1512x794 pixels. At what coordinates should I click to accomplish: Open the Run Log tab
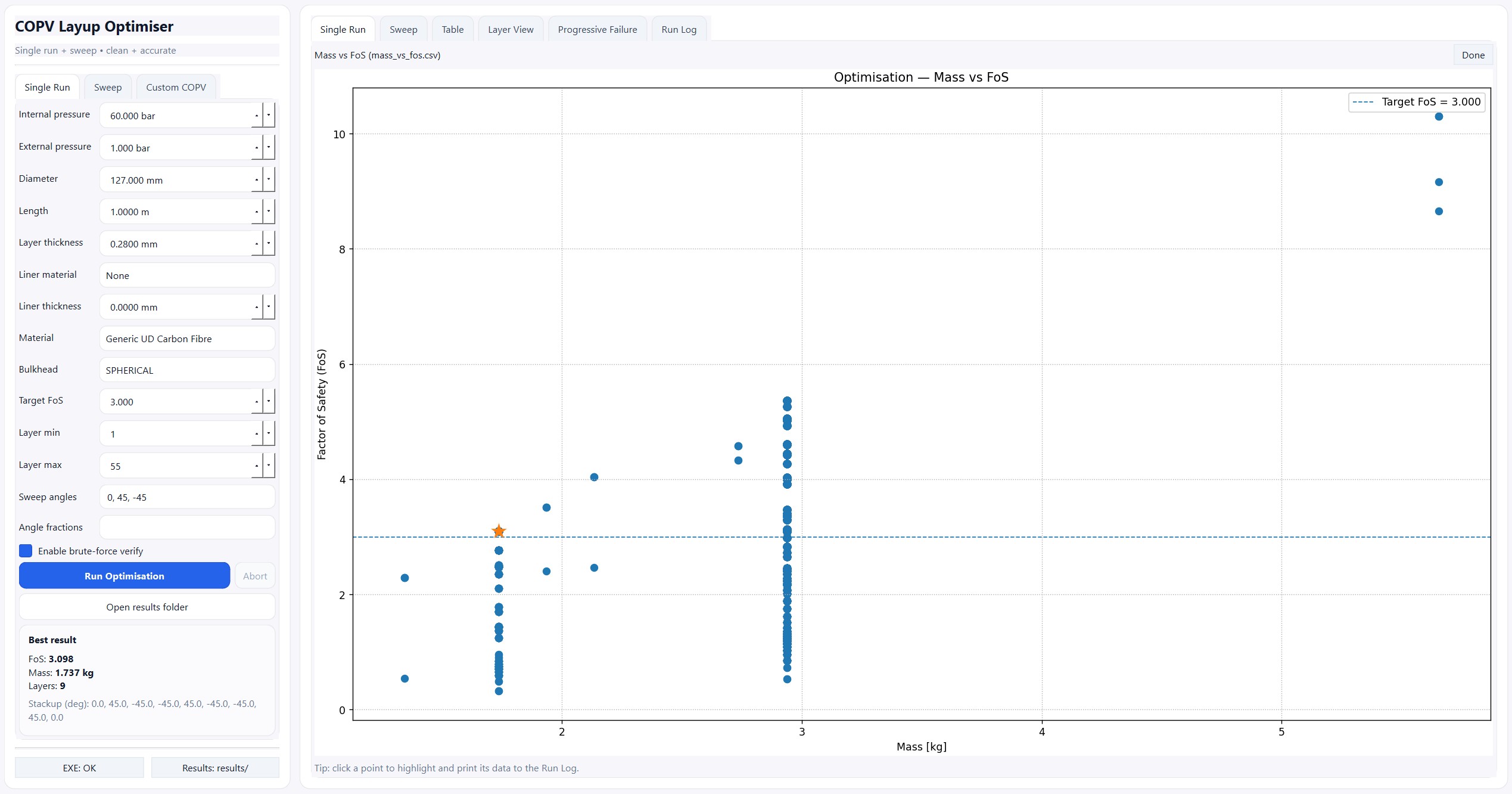679,29
